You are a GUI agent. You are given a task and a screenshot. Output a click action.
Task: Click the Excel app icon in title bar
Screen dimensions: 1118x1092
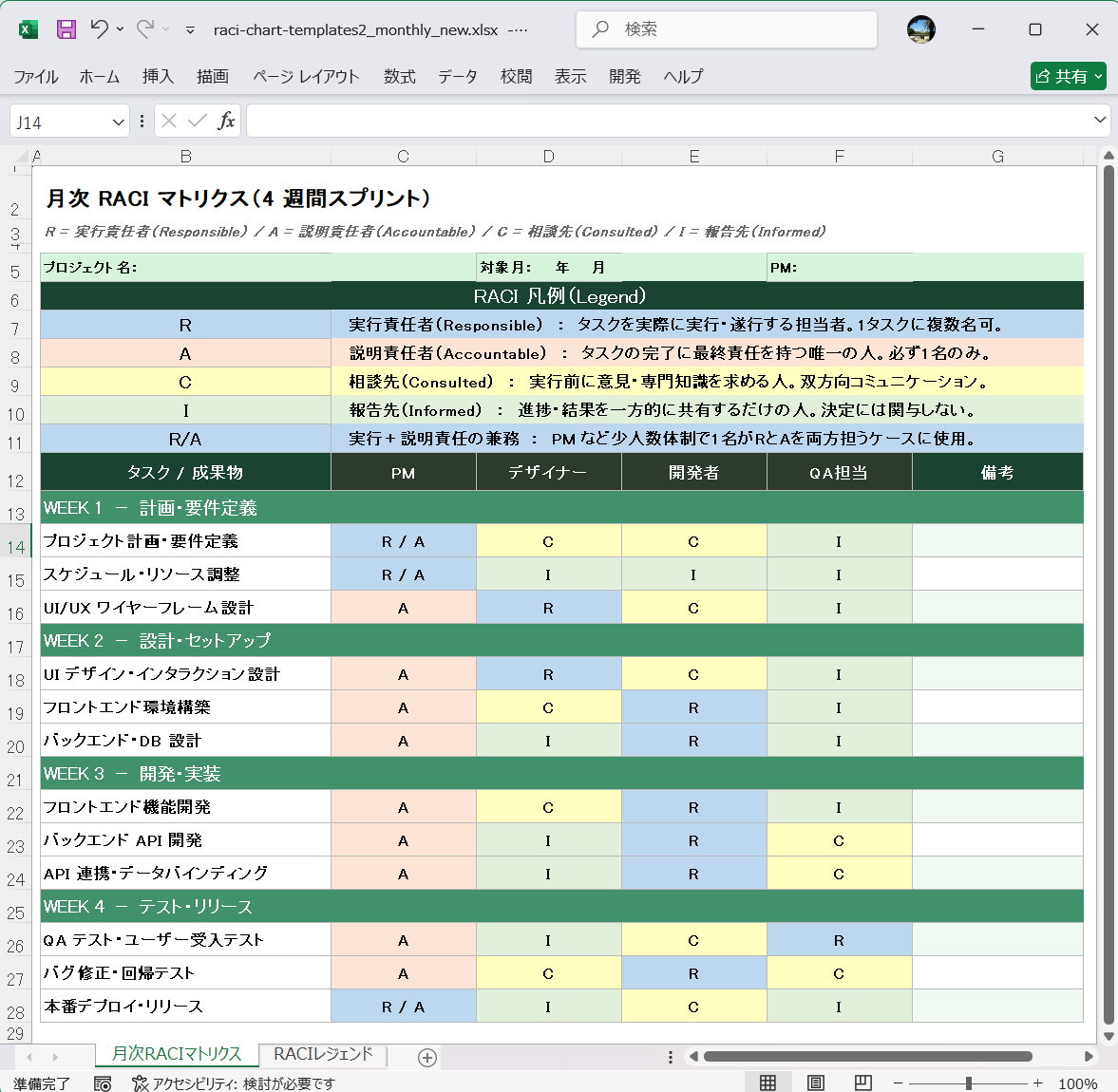(x=28, y=29)
